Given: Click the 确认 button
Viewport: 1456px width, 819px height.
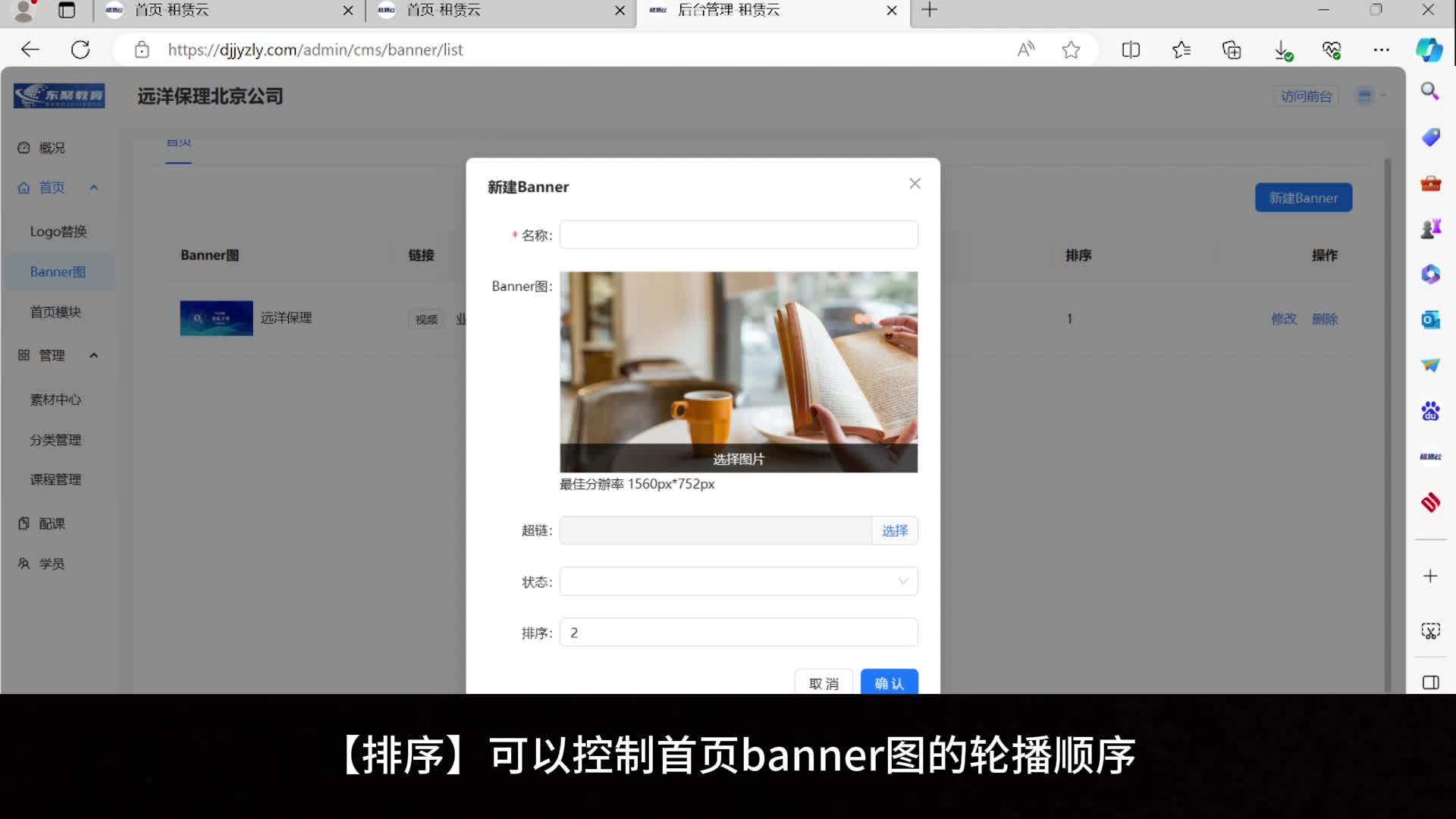Looking at the screenshot, I should coord(889,682).
